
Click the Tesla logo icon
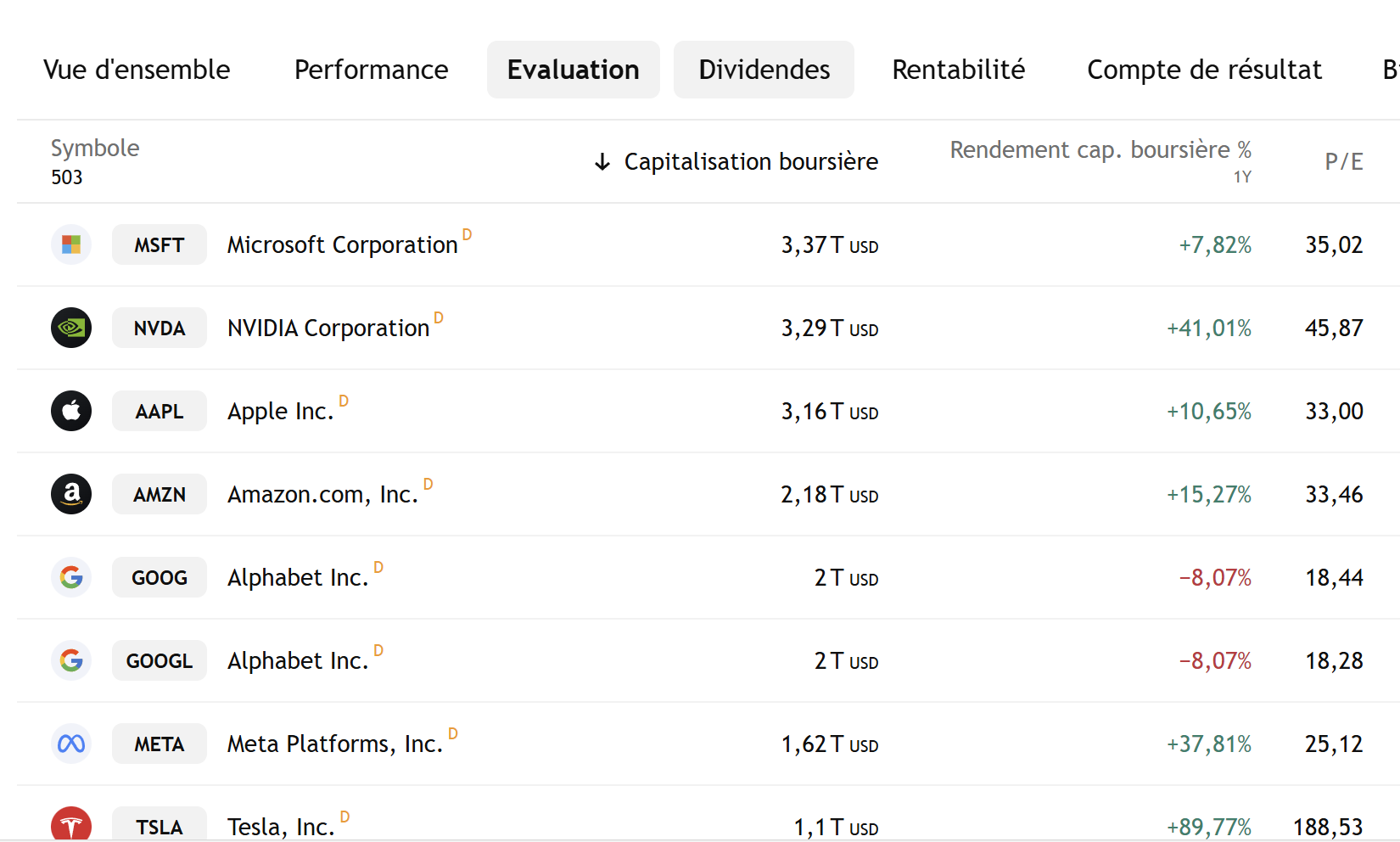pyautogui.click(x=71, y=824)
